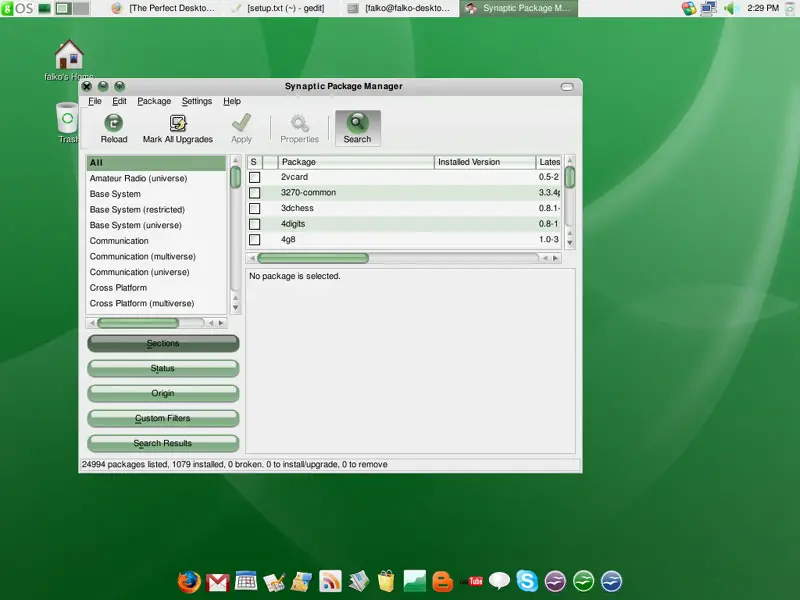Click the Origin filter button
800x600 pixels.
point(163,393)
